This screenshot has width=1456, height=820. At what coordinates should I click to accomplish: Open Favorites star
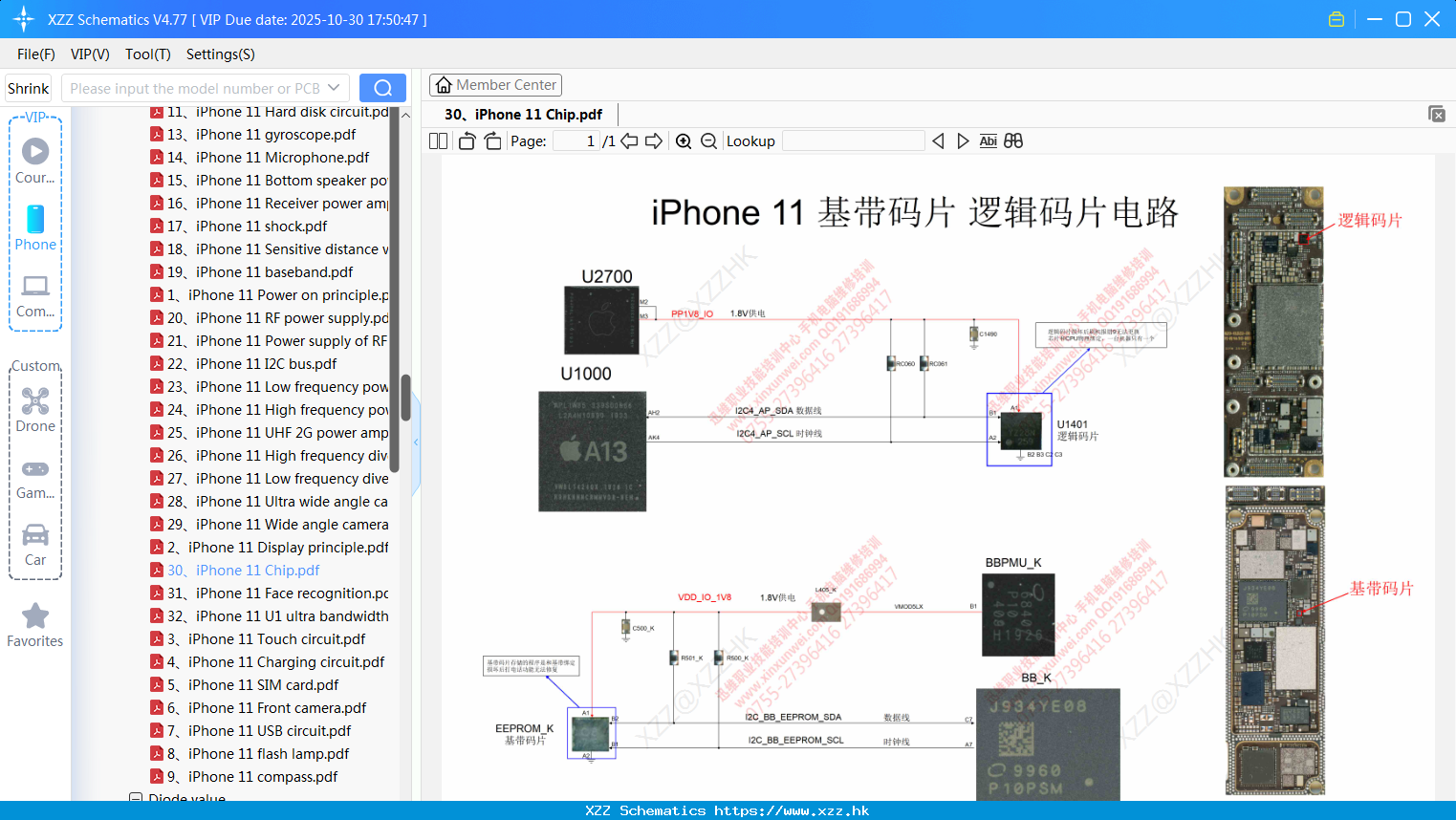coord(35,625)
